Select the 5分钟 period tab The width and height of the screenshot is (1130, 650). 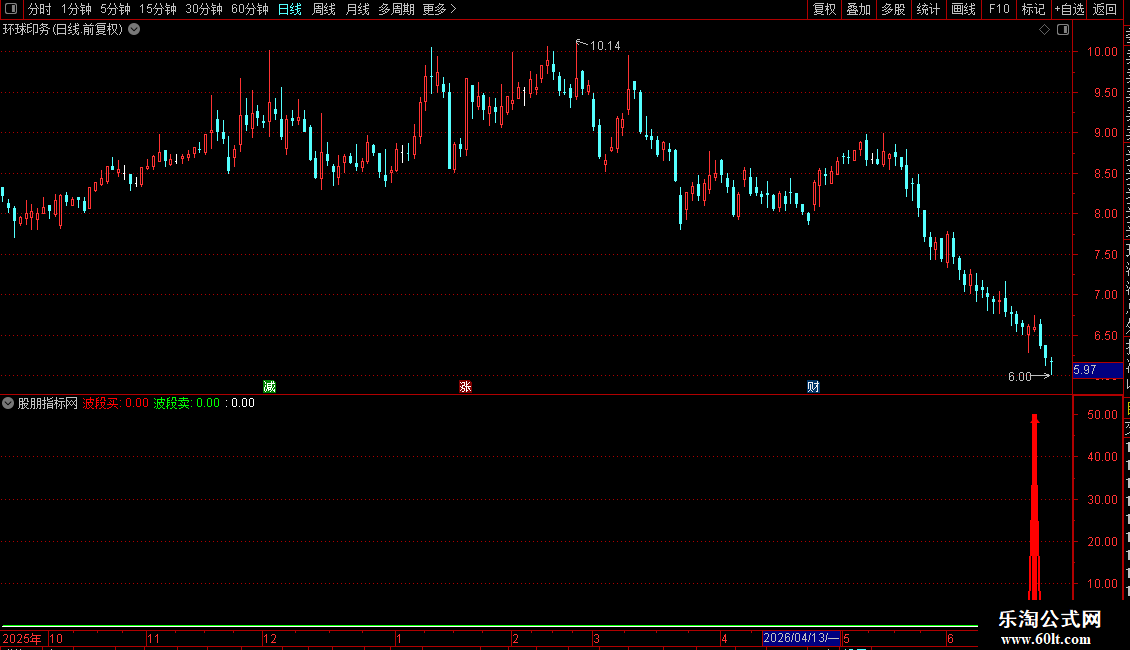(x=115, y=9)
